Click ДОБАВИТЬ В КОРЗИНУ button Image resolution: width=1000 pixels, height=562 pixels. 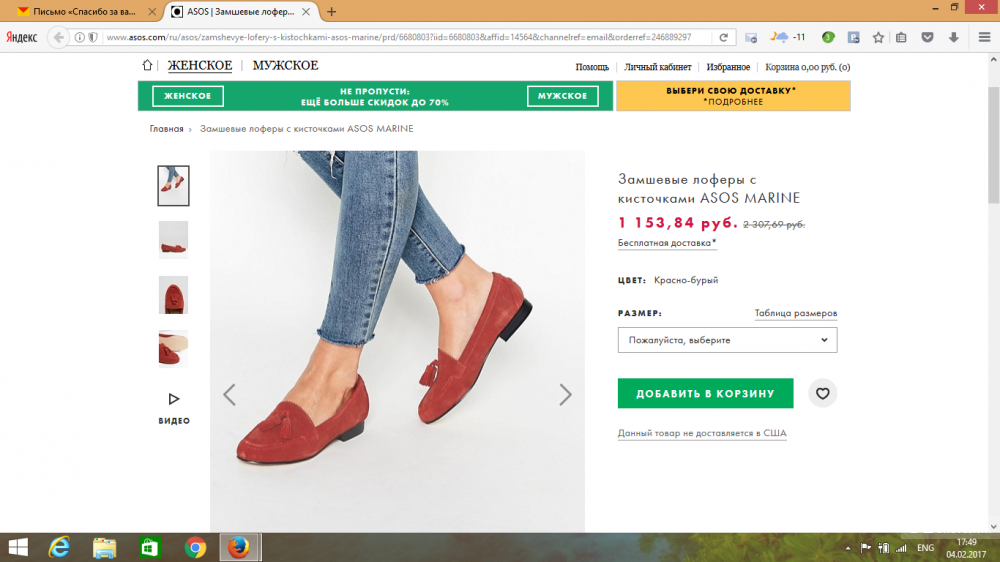tap(705, 394)
